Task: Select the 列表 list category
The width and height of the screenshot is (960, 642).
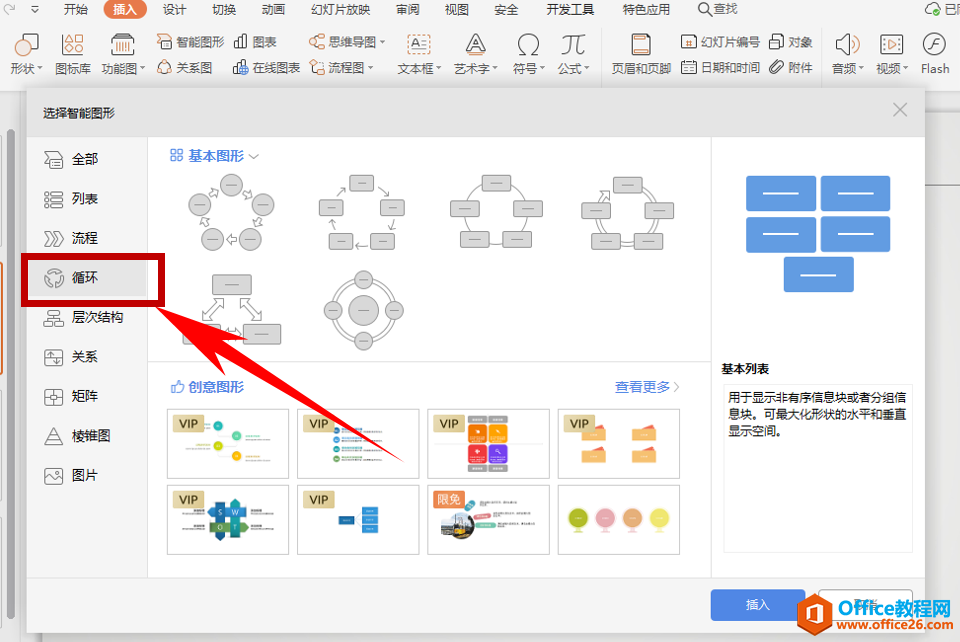Action: pos(86,199)
